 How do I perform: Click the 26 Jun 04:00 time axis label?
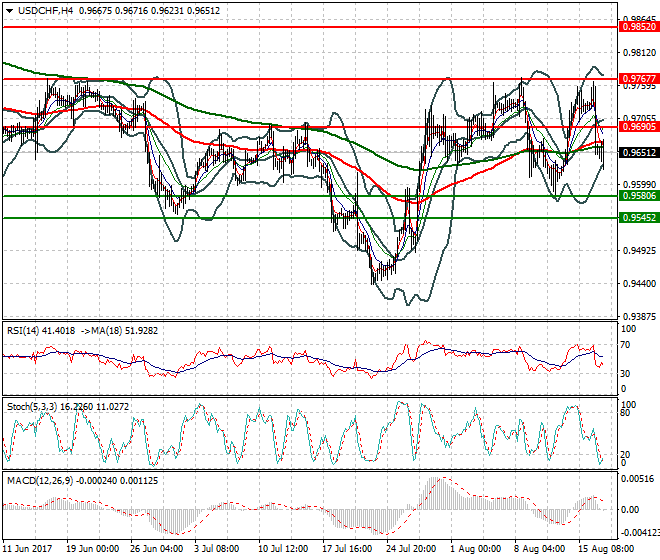pos(156,549)
